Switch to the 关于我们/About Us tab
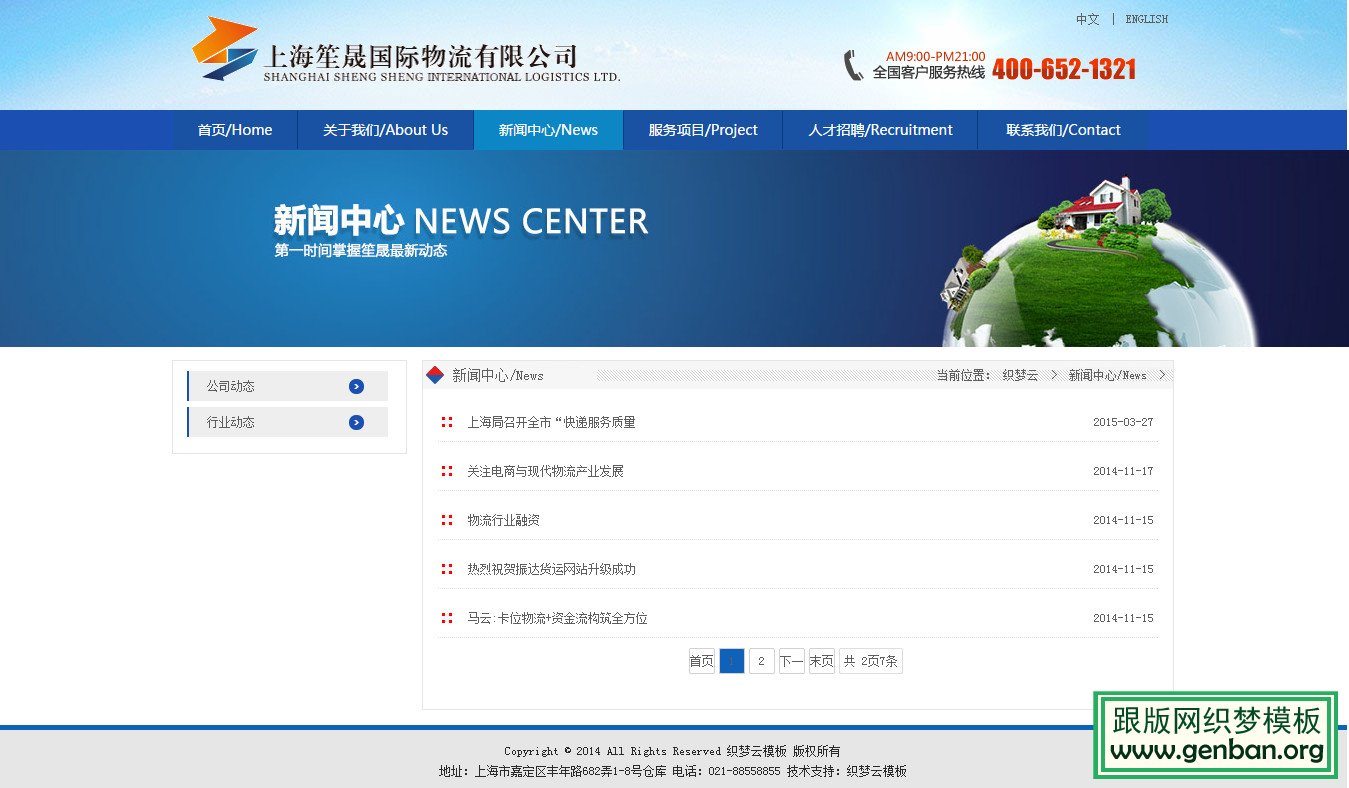 point(385,129)
